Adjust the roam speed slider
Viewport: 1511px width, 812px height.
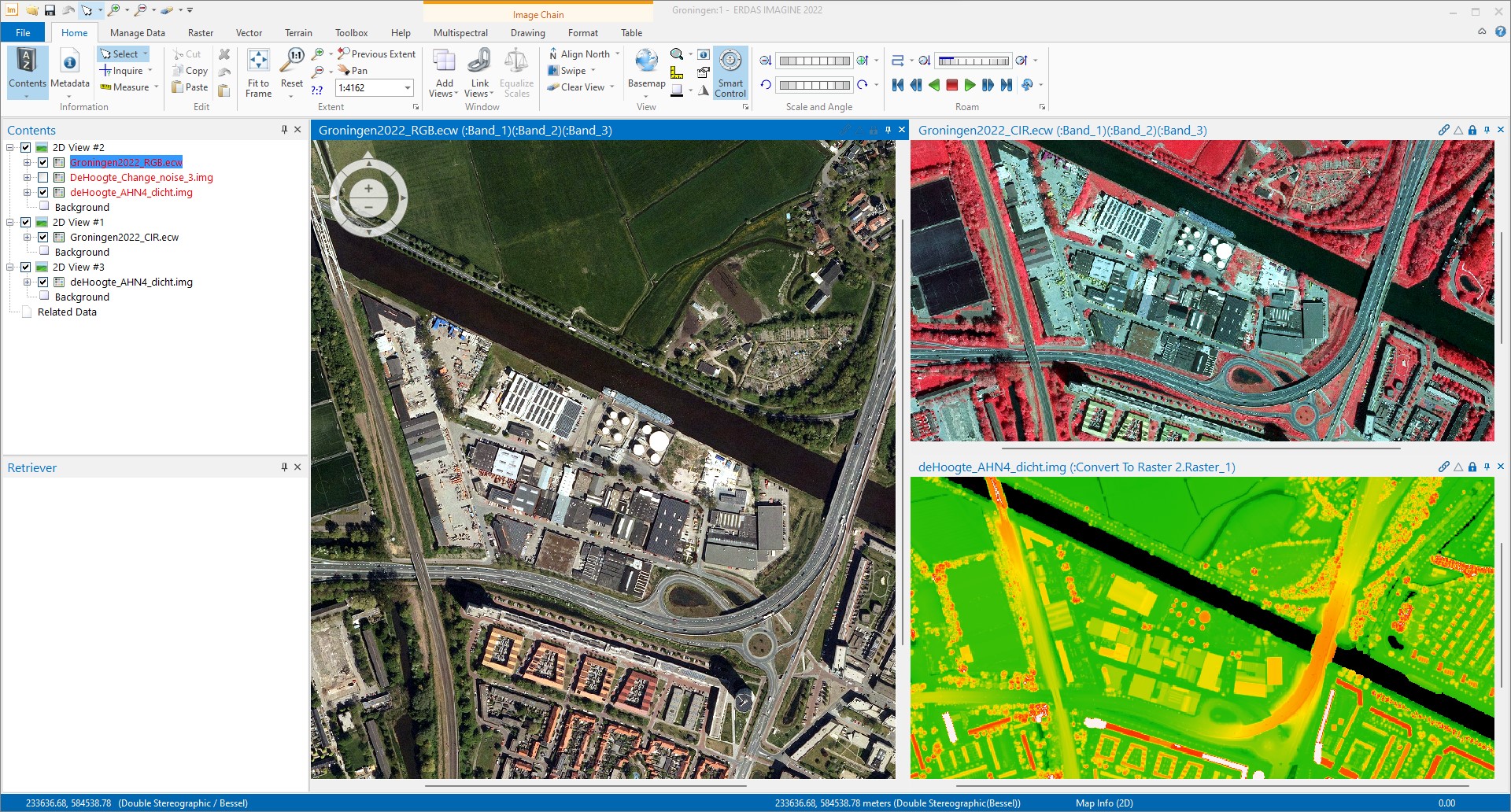pos(973,61)
